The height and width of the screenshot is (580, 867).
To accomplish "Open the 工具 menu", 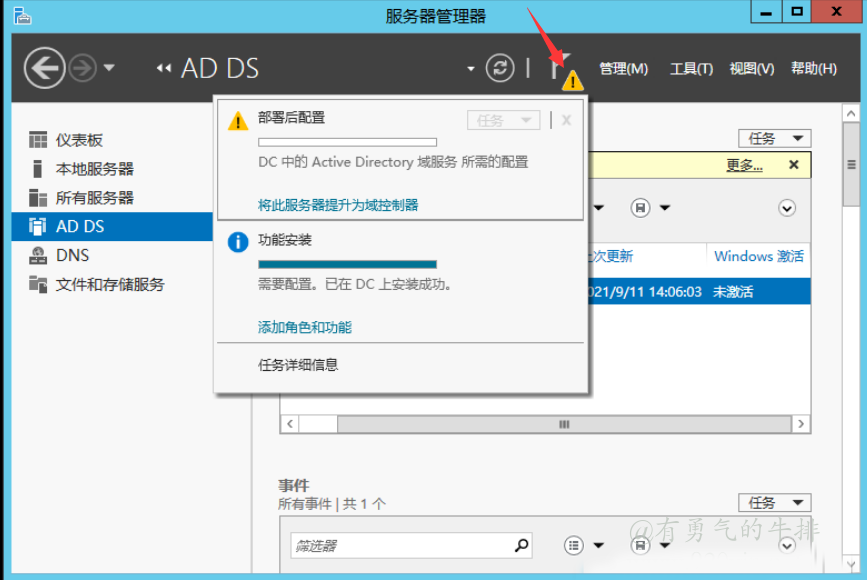I will click(x=690, y=68).
